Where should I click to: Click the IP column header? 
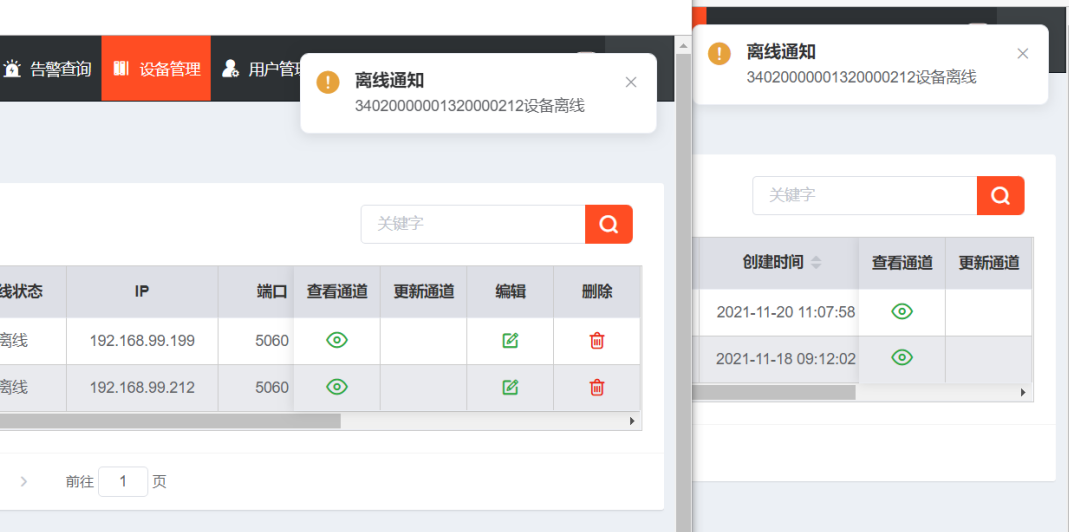142,292
